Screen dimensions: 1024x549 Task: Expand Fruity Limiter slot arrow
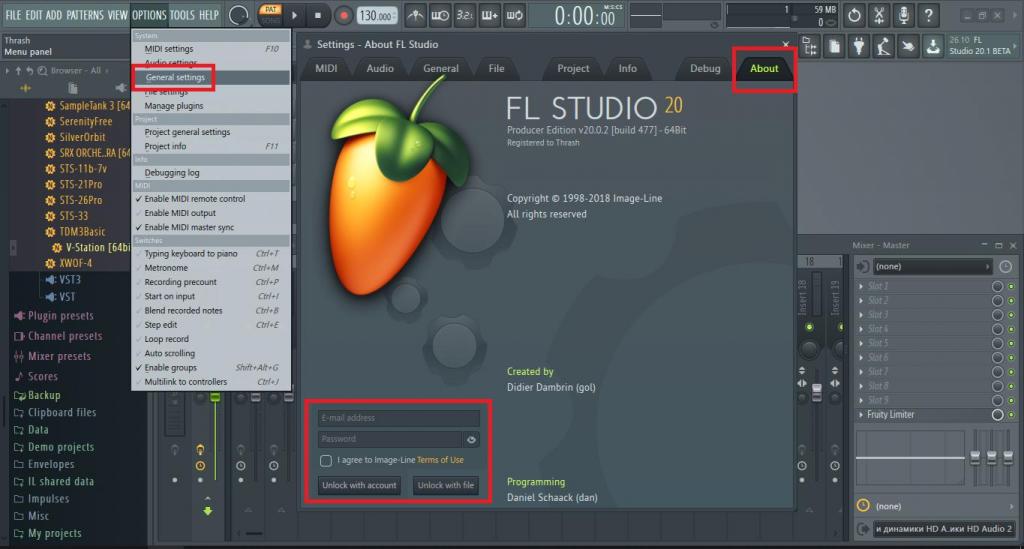coord(861,415)
